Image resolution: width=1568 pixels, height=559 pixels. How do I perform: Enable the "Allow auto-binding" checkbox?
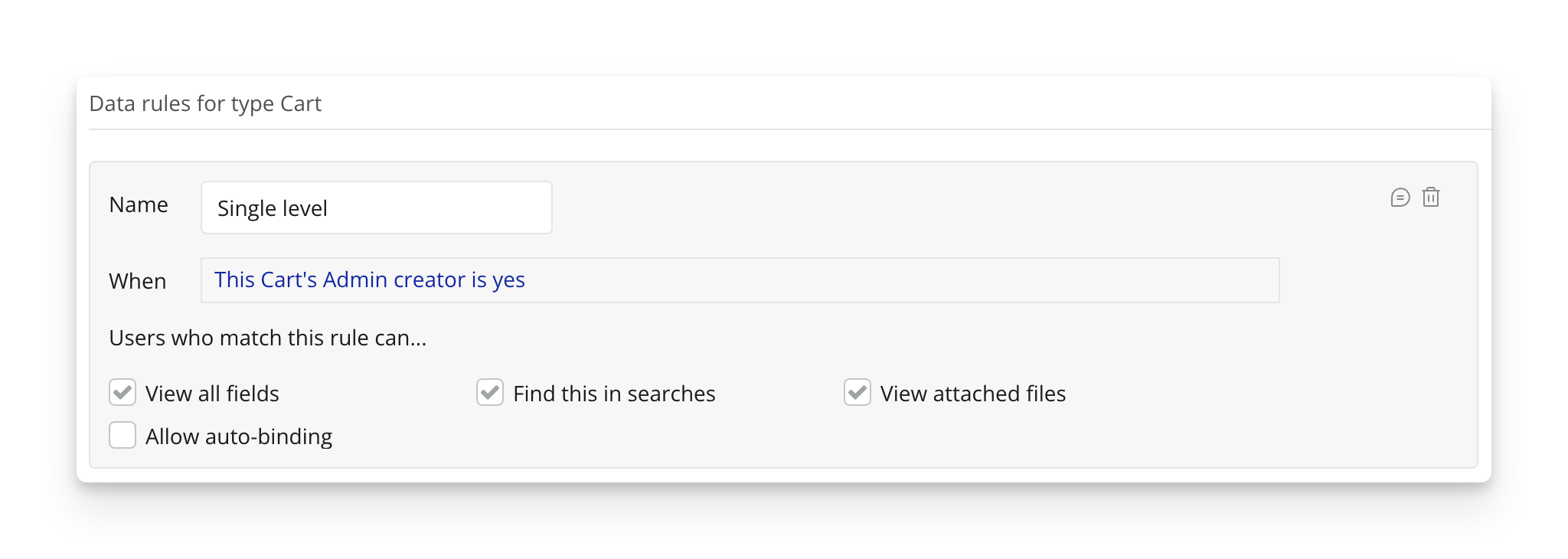122,436
